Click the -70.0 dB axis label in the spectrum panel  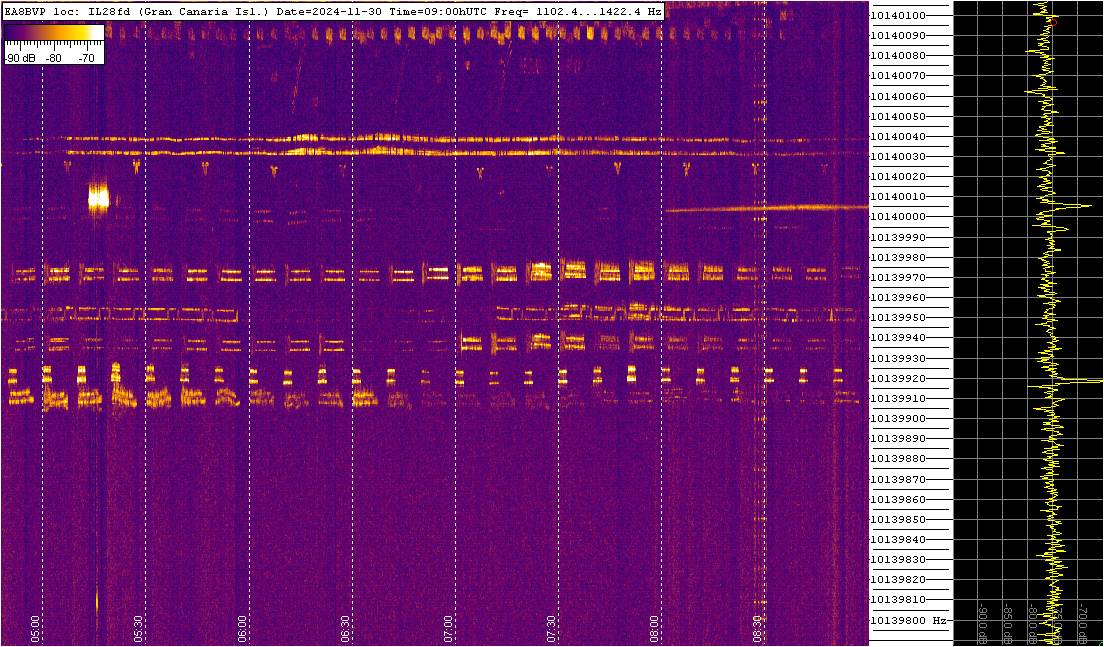coord(1082,624)
